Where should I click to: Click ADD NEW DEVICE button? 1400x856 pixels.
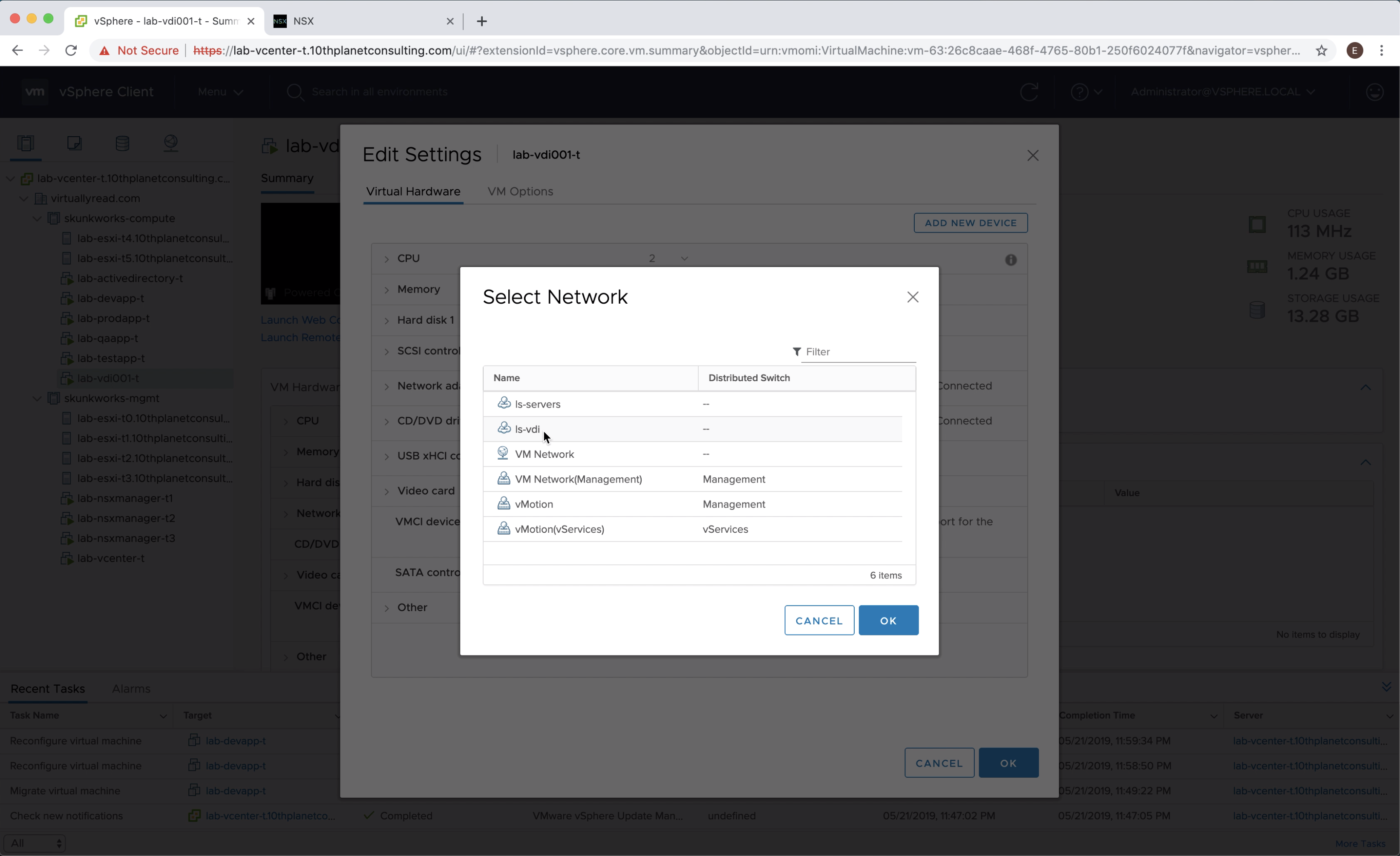tap(970, 223)
